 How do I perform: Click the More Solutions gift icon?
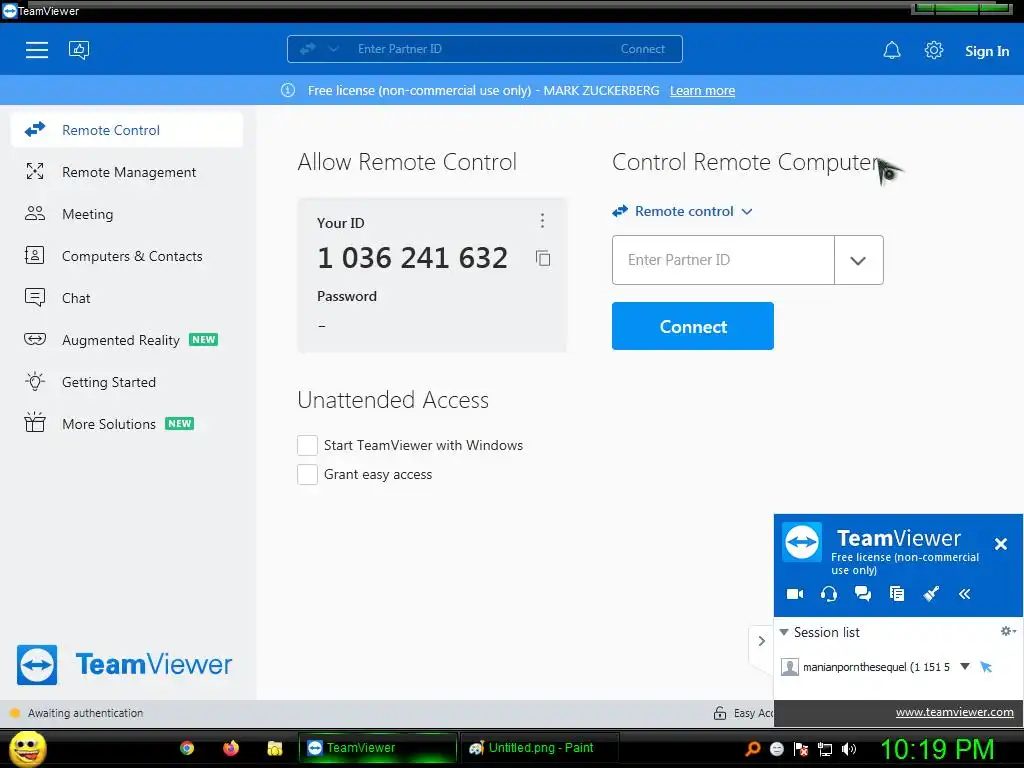(35, 423)
